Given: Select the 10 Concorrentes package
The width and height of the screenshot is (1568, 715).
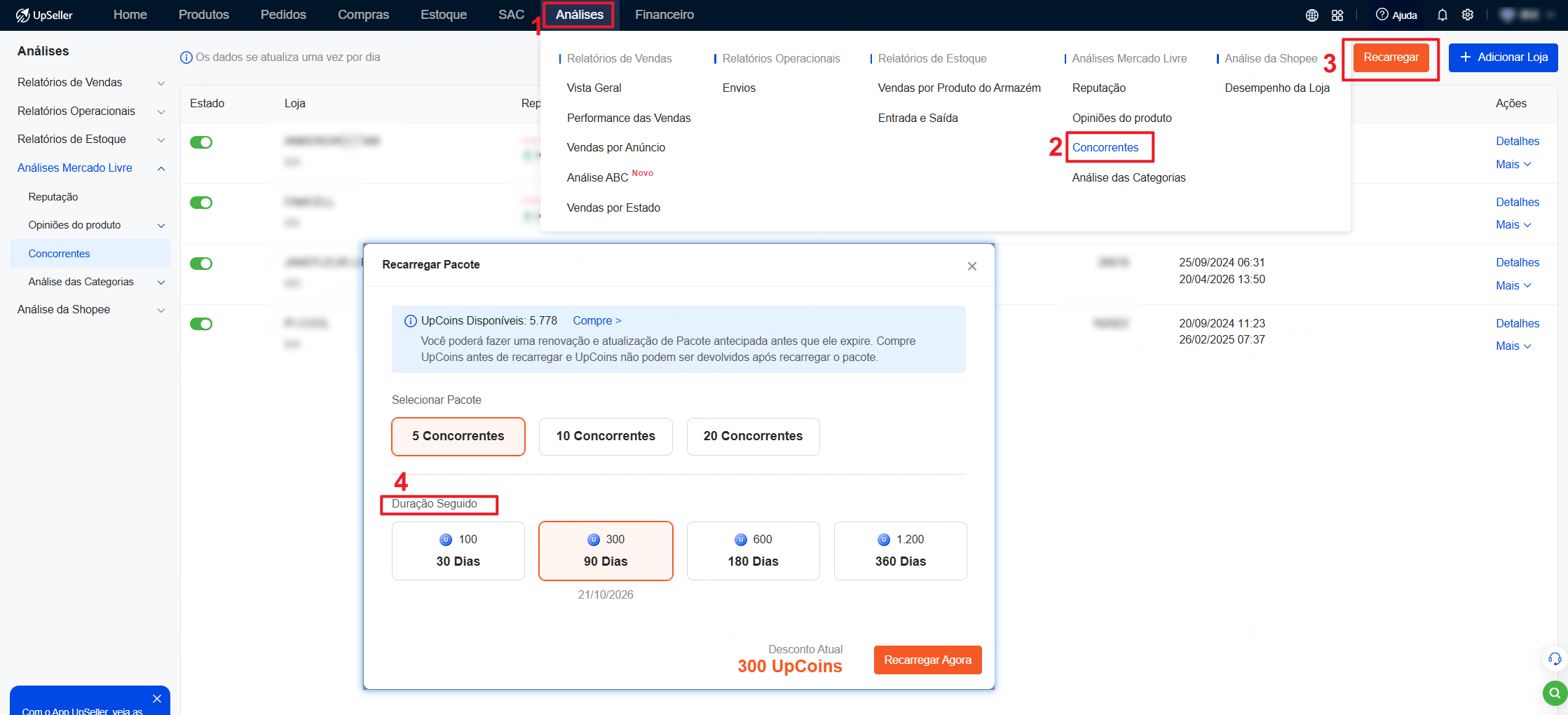Looking at the screenshot, I should coord(606,436).
